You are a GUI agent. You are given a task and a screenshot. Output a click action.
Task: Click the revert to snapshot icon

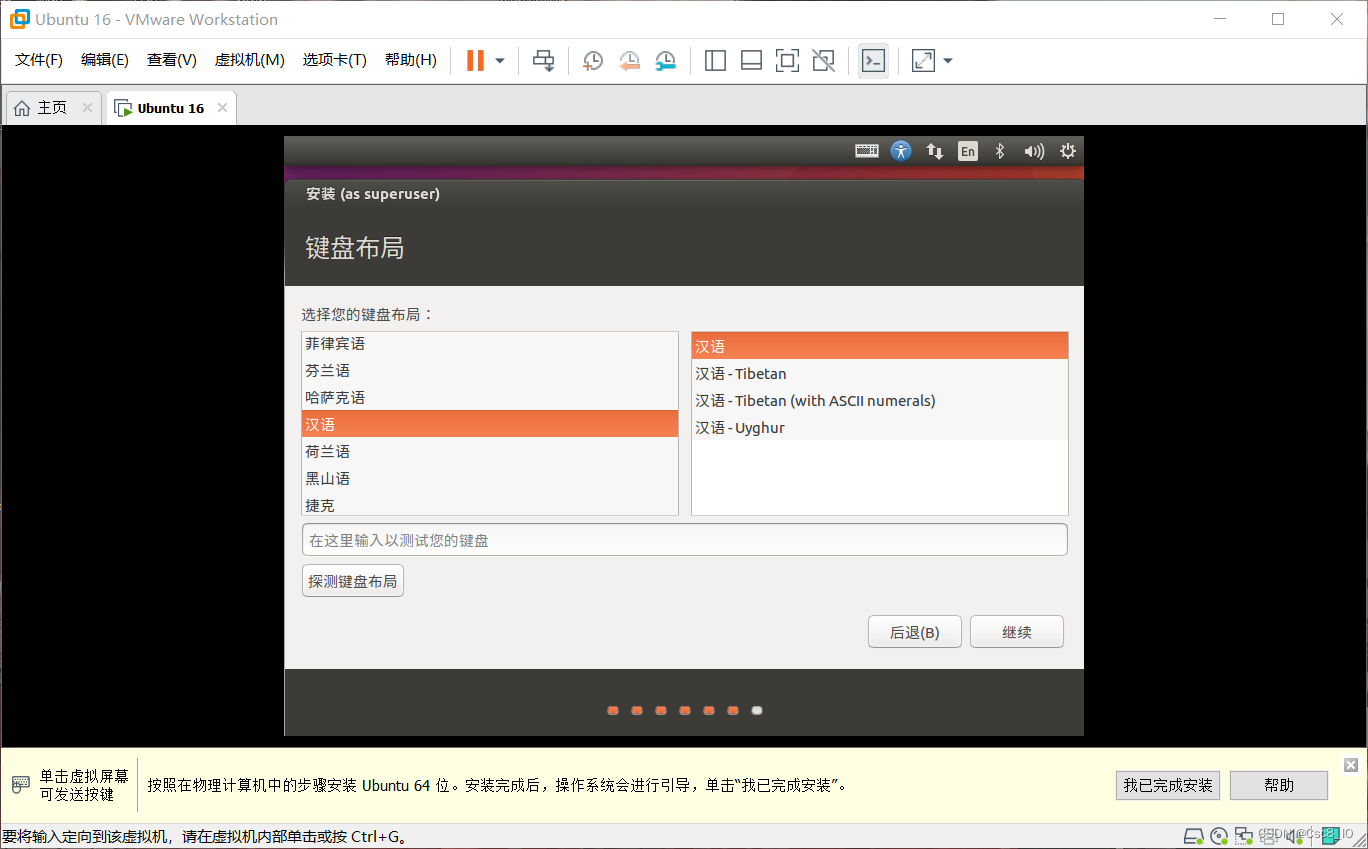[629, 61]
